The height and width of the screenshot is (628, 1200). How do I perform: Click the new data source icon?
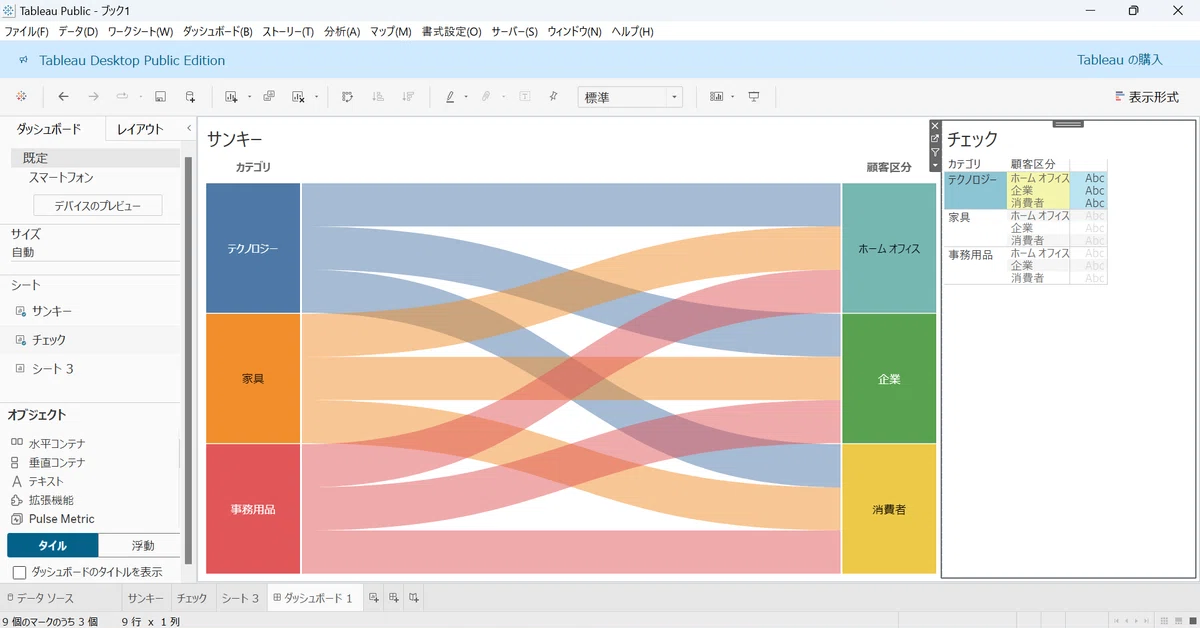point(190,97)
